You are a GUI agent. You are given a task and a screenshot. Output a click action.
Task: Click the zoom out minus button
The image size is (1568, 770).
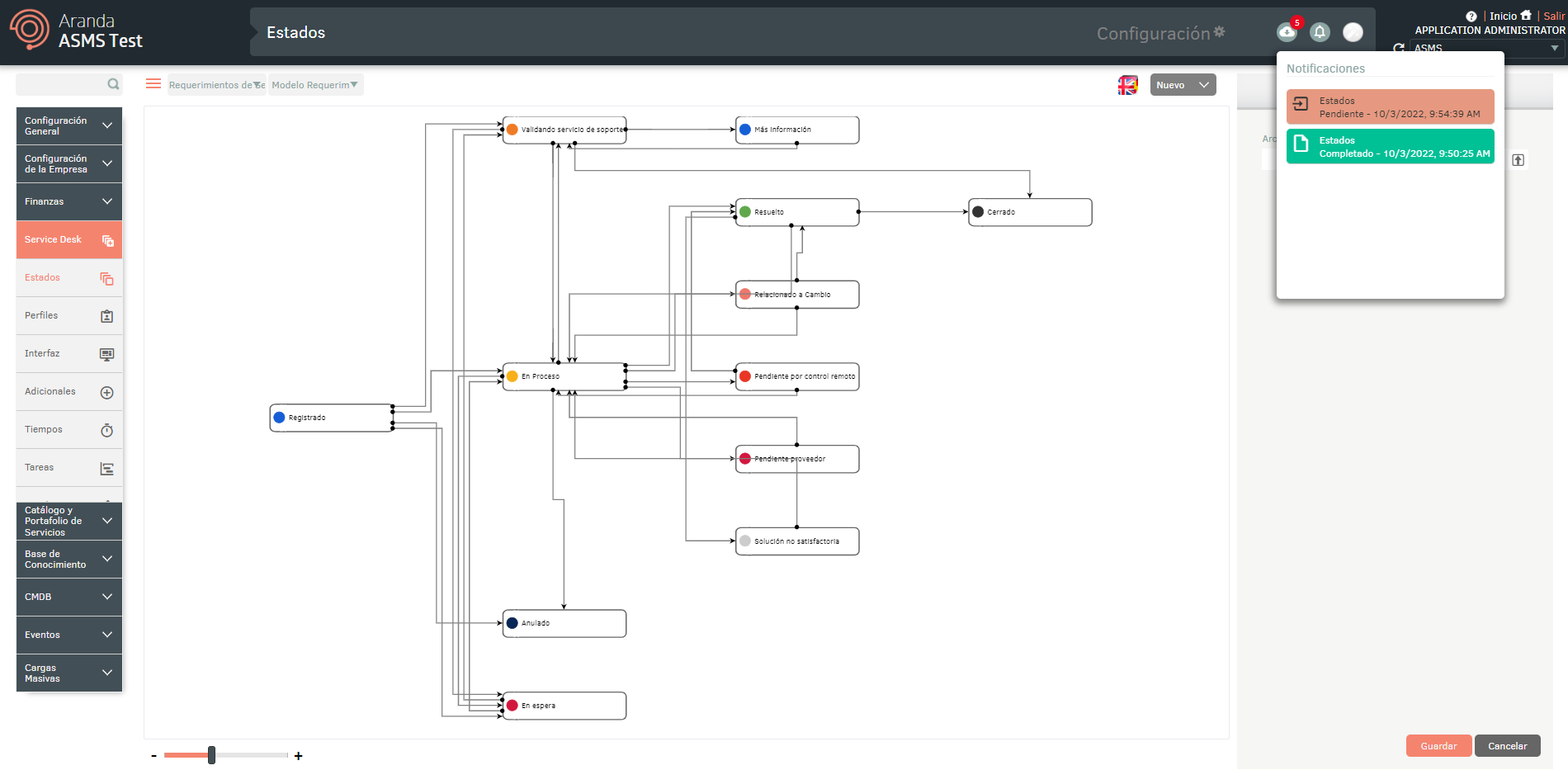(x=154, y=756)
